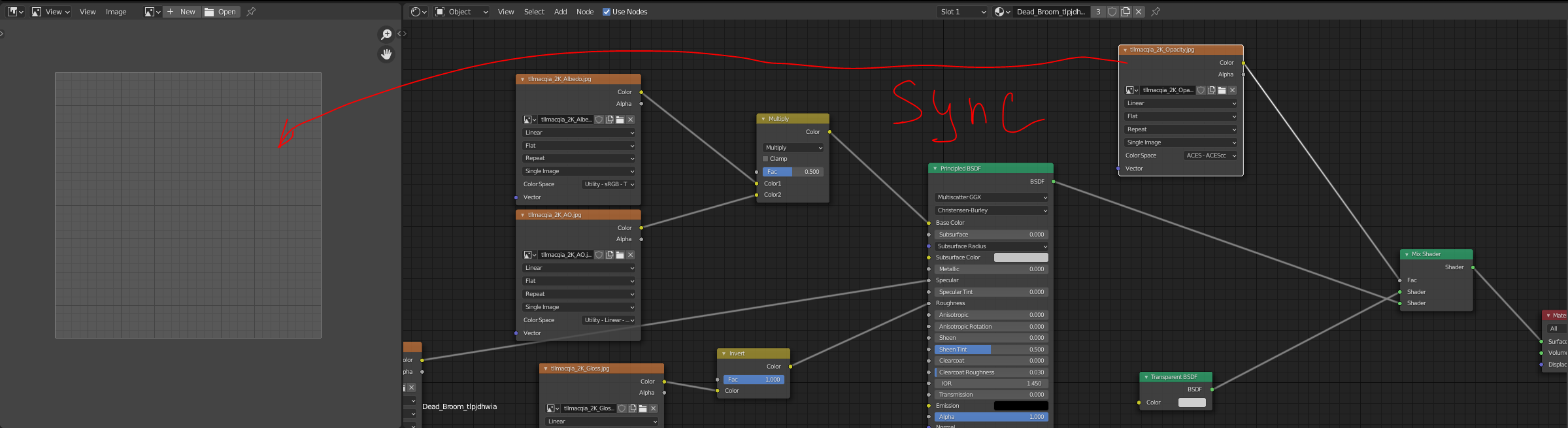The width and height of the screenshot is (1568, 428).
Task: Enable Clamp checkbox on the Multiply node
Action: click(765, 159)
